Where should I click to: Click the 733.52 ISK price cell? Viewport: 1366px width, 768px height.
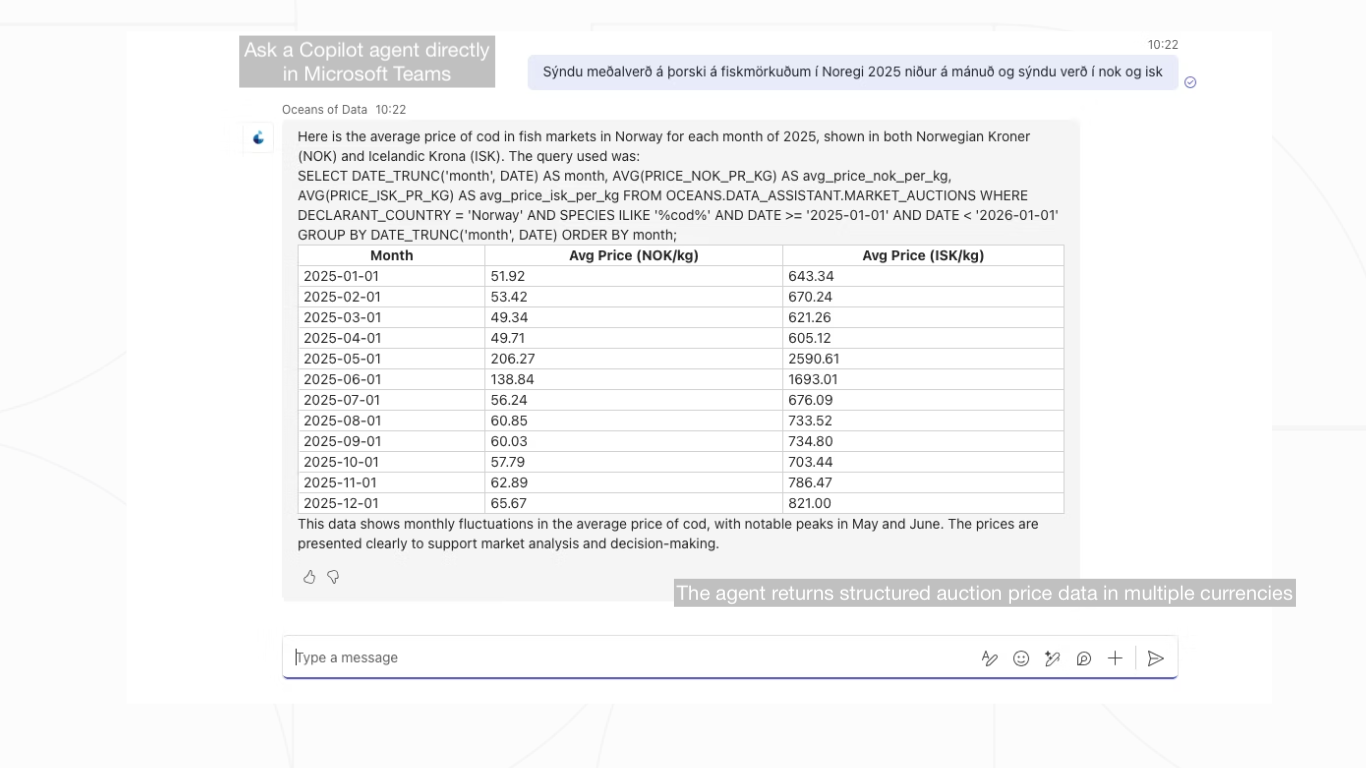pos(923,421)
